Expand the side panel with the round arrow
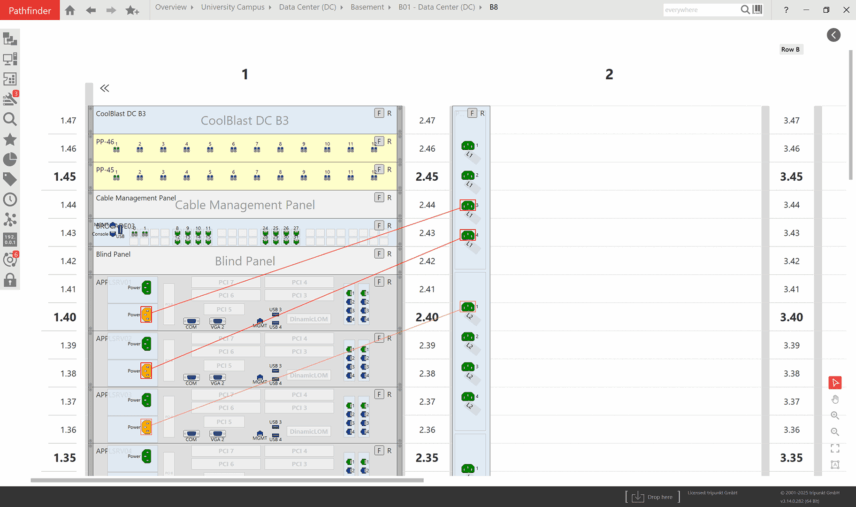 click(x=834, y=35)
